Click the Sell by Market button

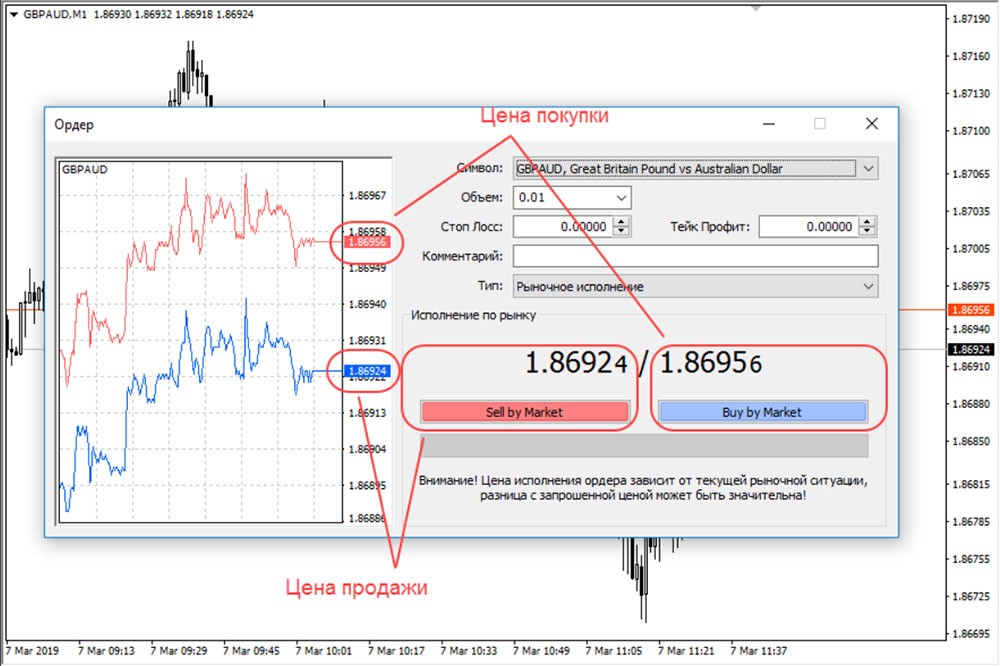point(524,412)
